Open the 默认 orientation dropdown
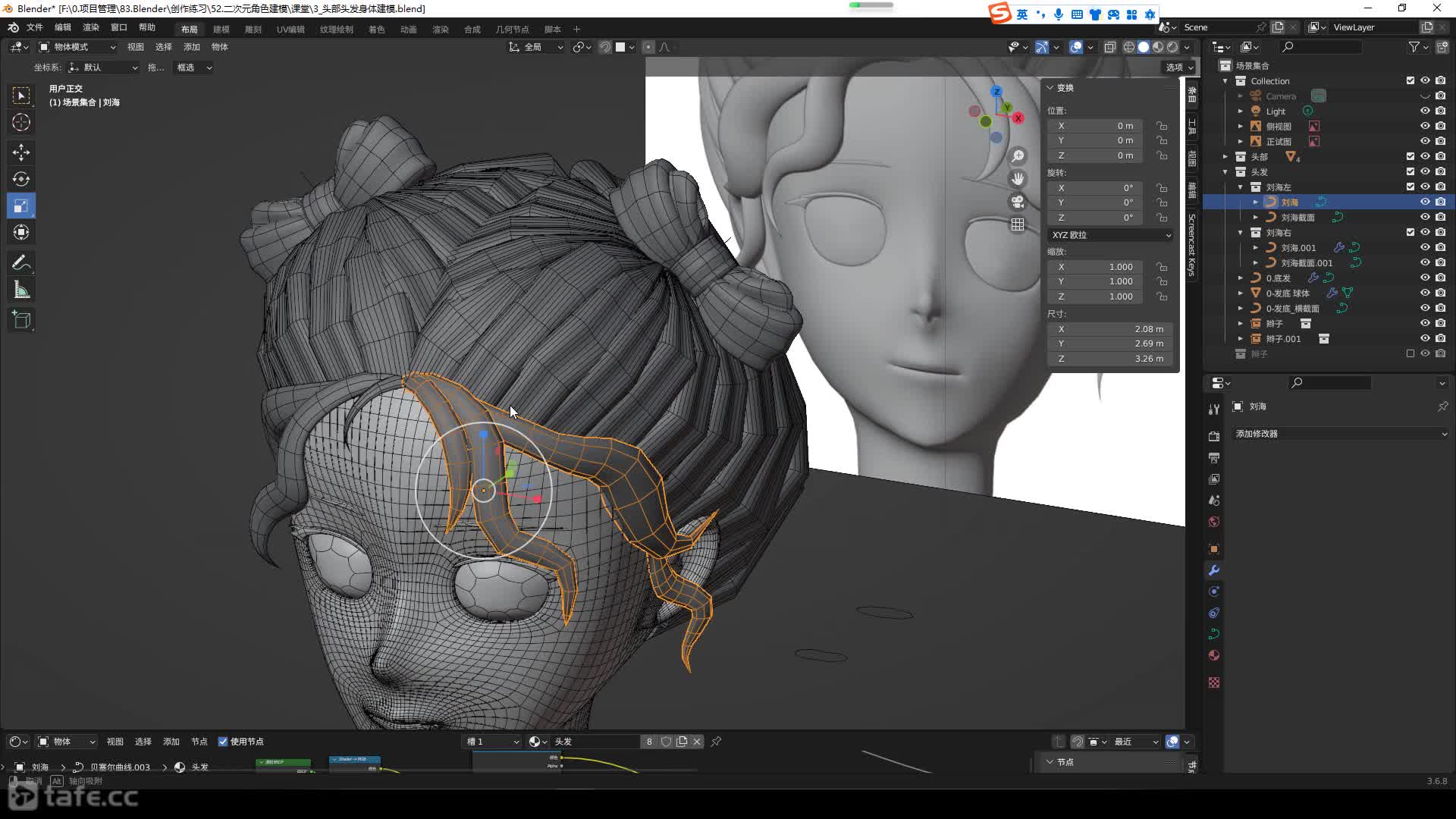The image size is (1456, 819). (x=104, y=67)
